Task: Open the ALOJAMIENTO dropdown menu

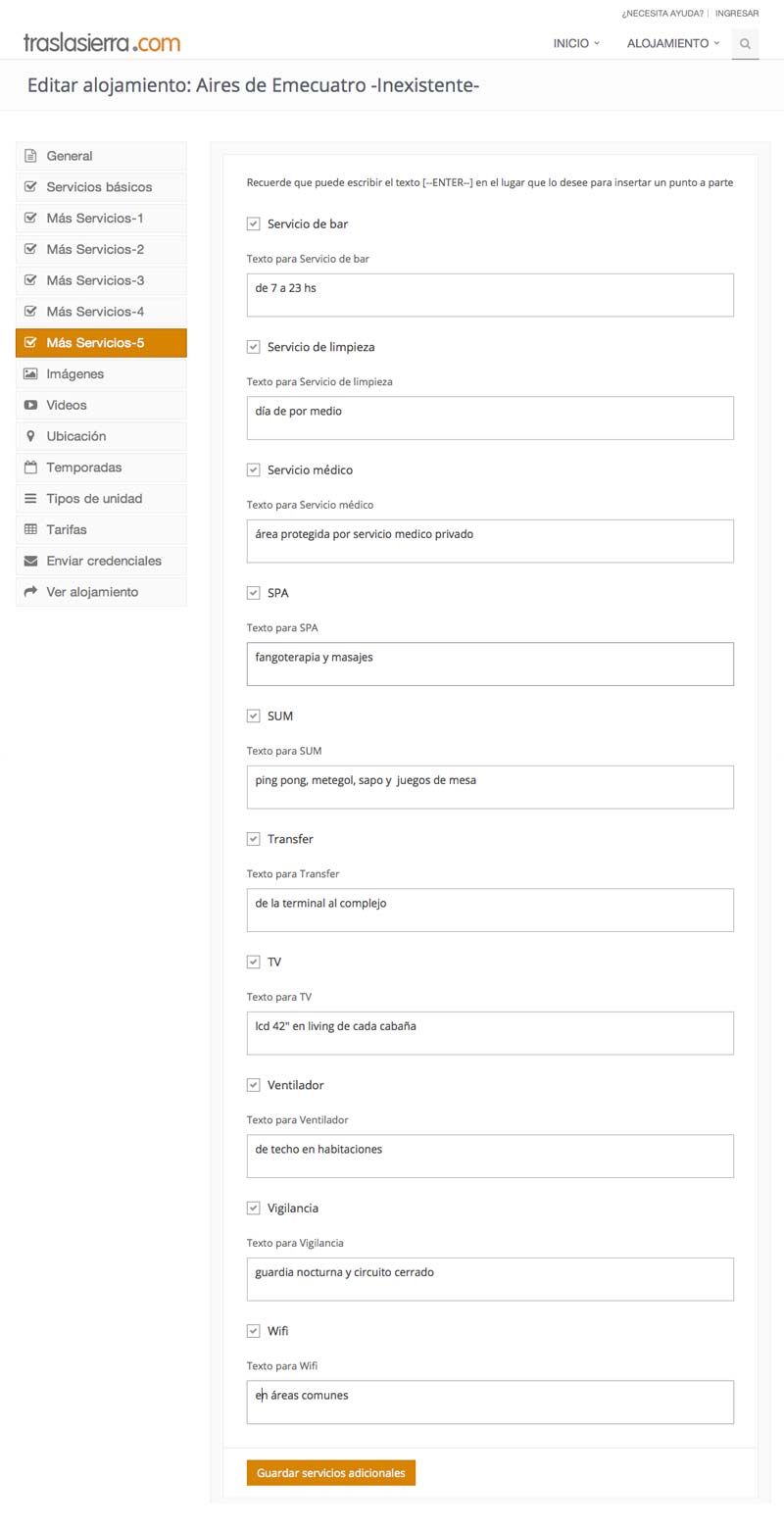Action: click(673, 43)
